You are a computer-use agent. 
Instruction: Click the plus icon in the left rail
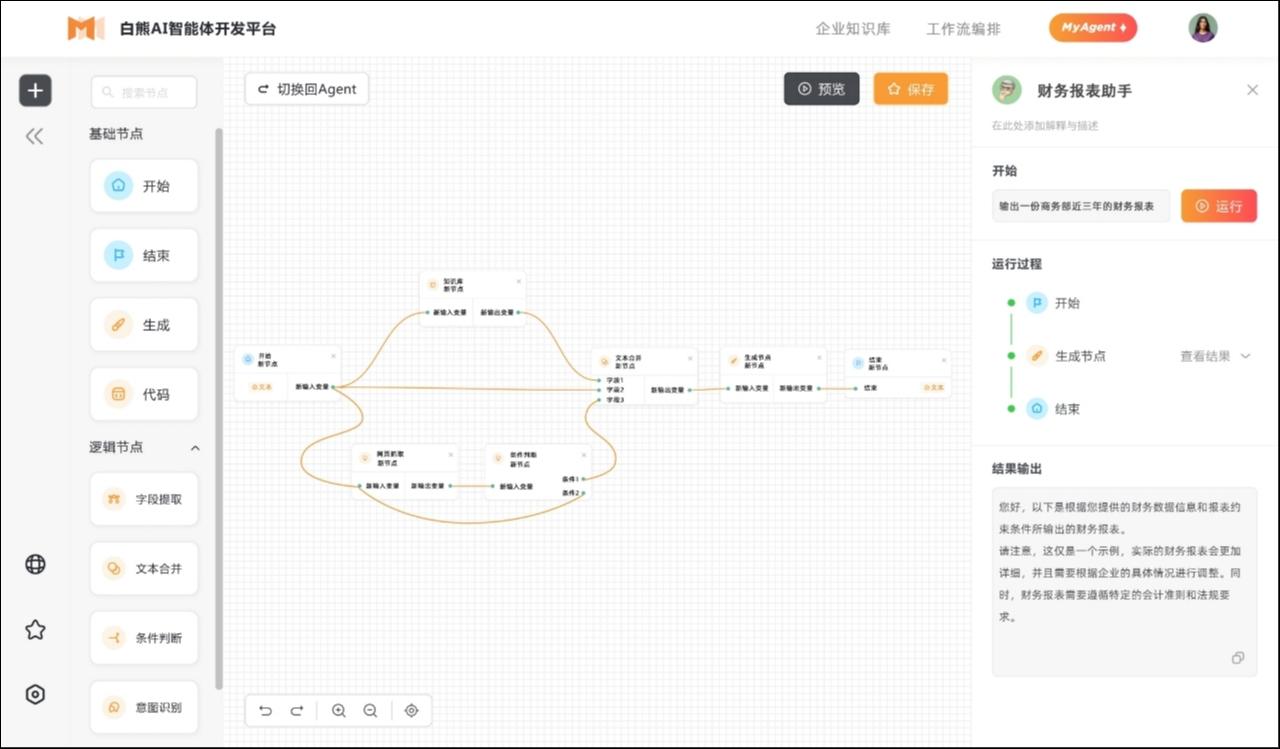coord(35,90)
